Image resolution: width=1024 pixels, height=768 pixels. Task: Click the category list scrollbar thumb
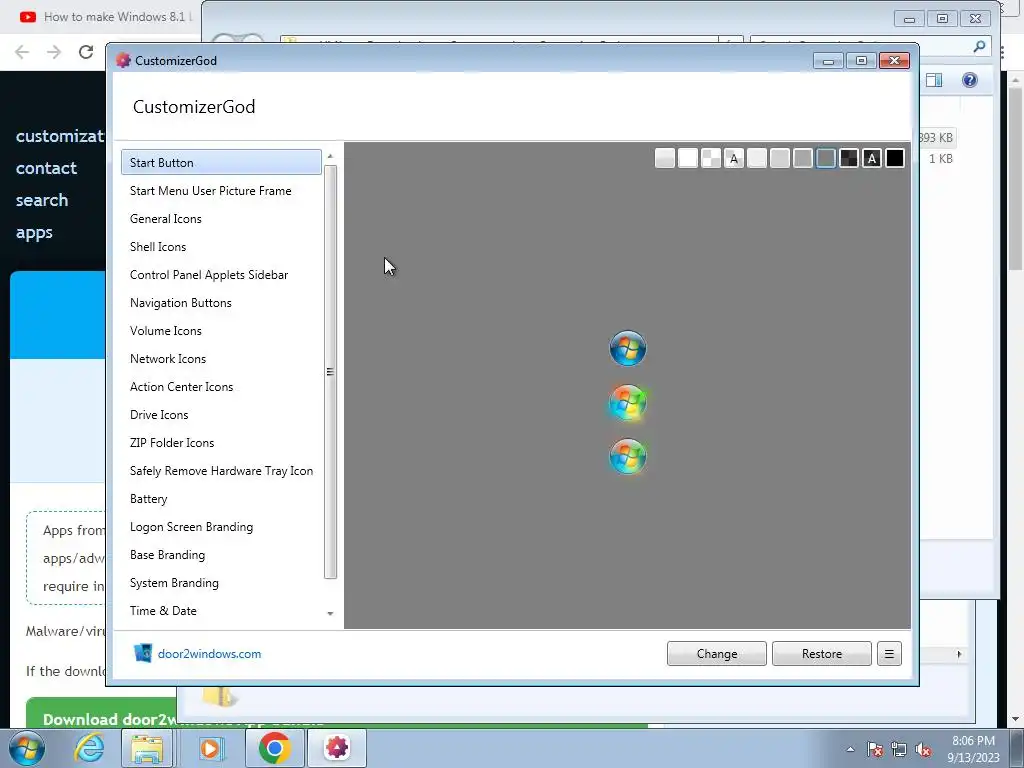(x=330, y=372)
